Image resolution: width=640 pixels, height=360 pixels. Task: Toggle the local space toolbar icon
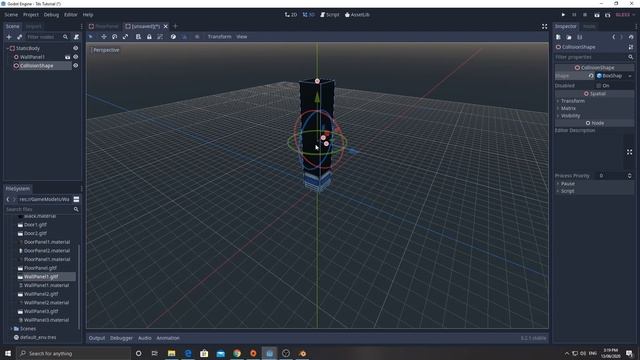[173, 37]
